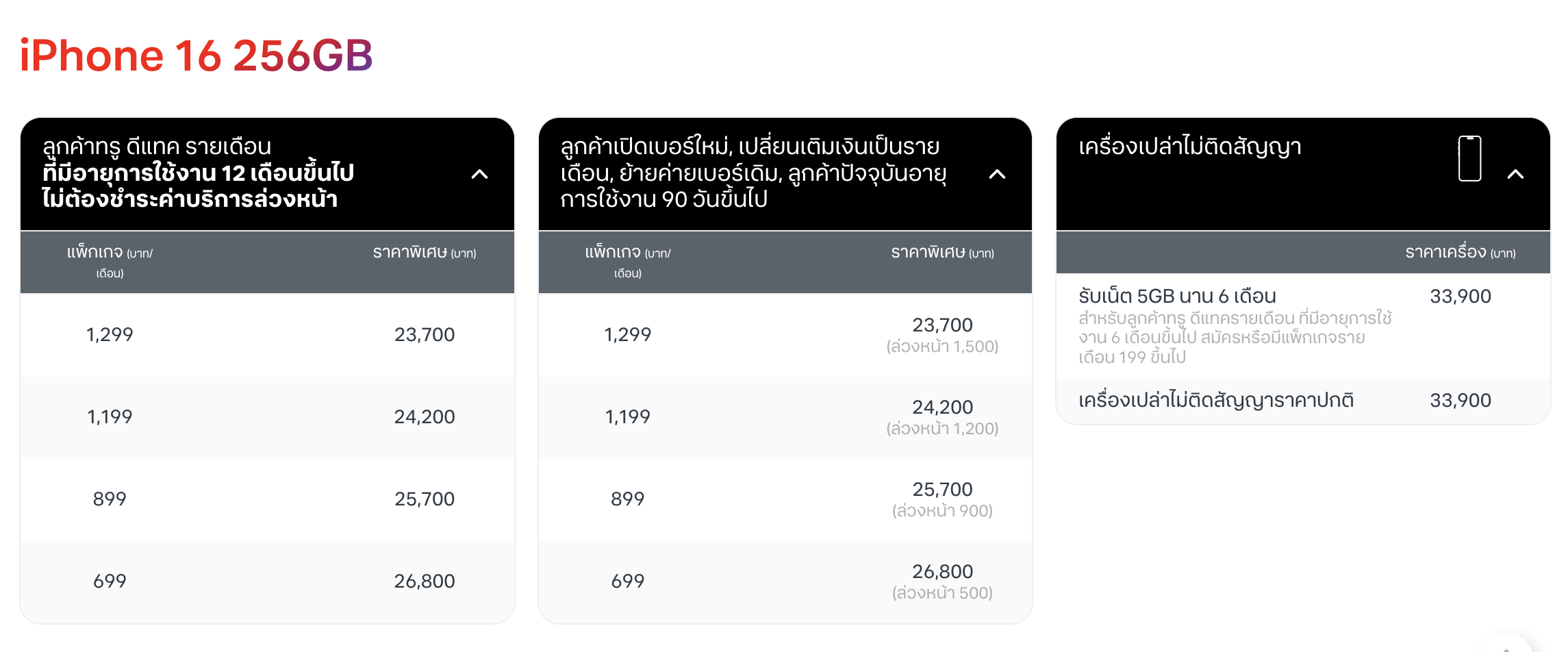
Task: Click the รับเน็ต 5GB นาน 6 เดือน offer
Action: tap(1177, 297)
